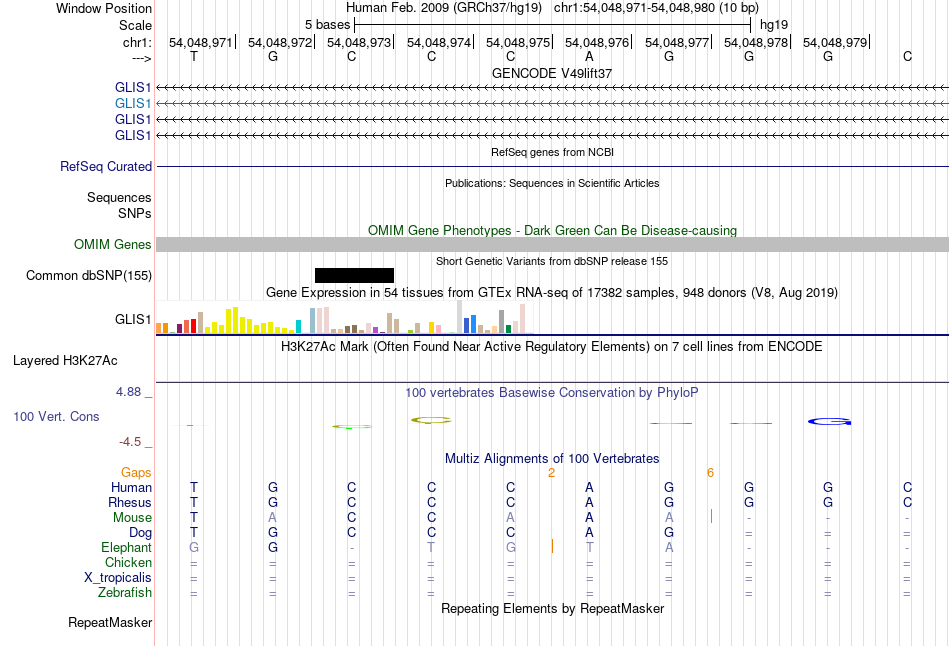This screenshot has height=646, width=950.
Task: Click the Dog species label
Action: (x=141, y=533)
